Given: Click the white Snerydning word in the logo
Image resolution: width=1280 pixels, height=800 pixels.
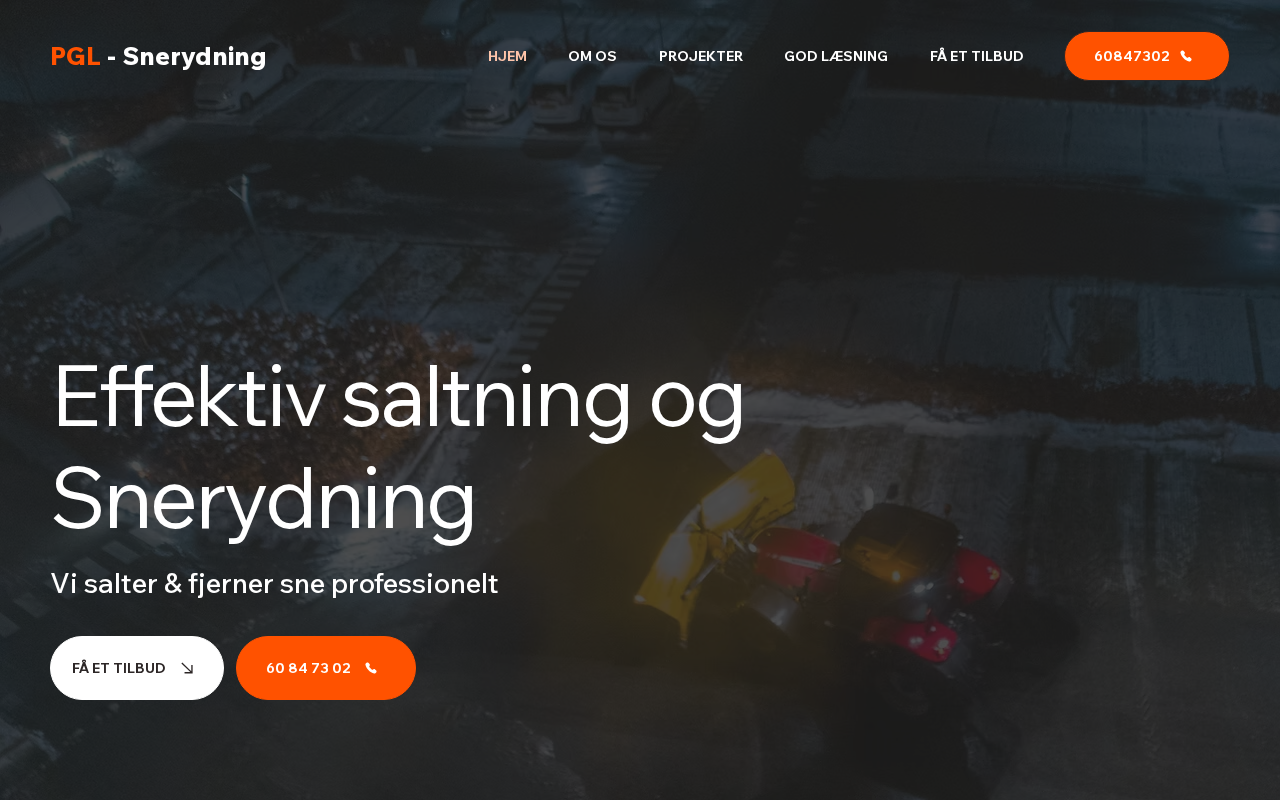Looking at the screenshot, I should pos(194,57).
